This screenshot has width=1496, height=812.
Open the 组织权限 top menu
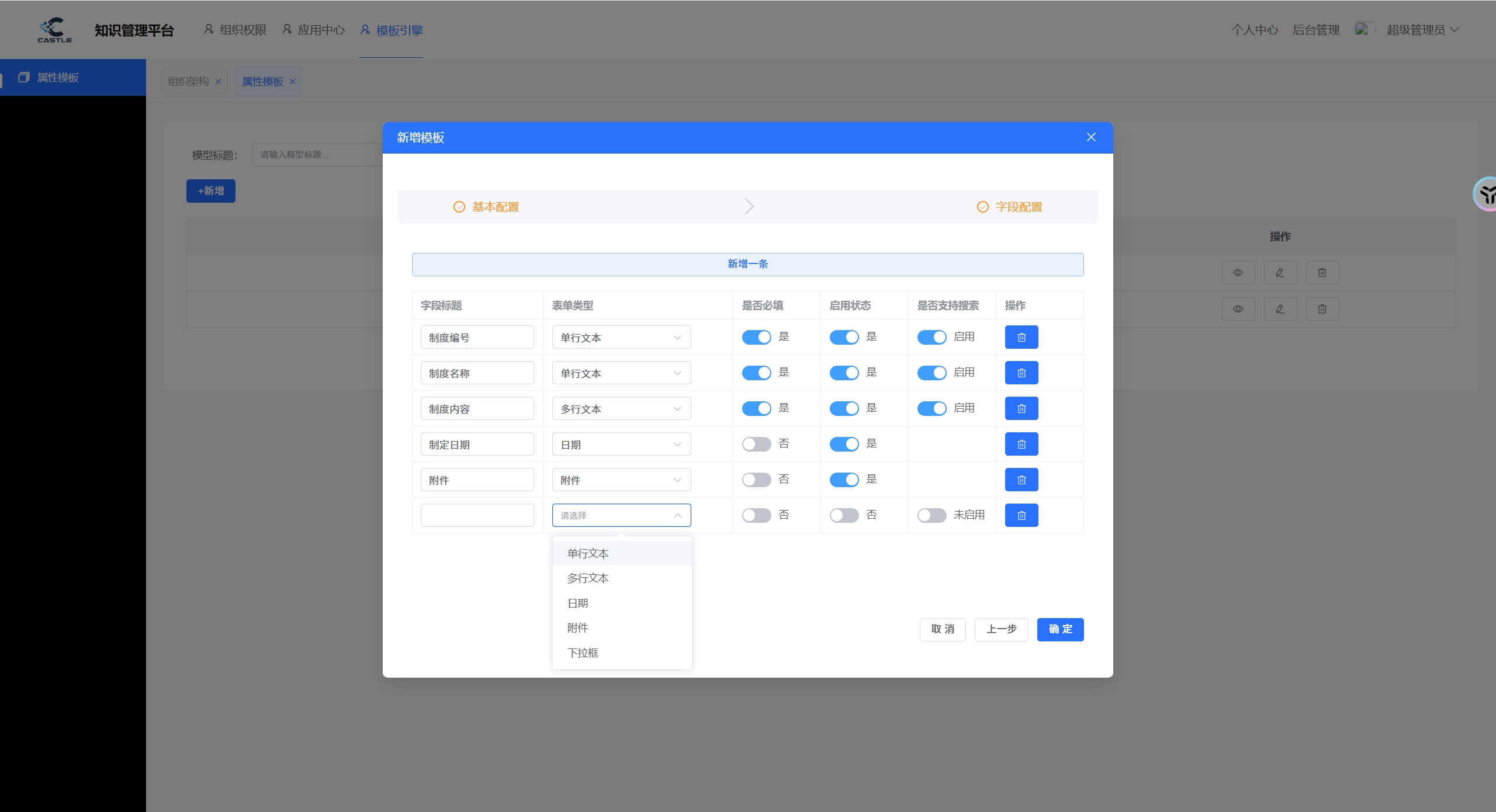pos(236,30)
